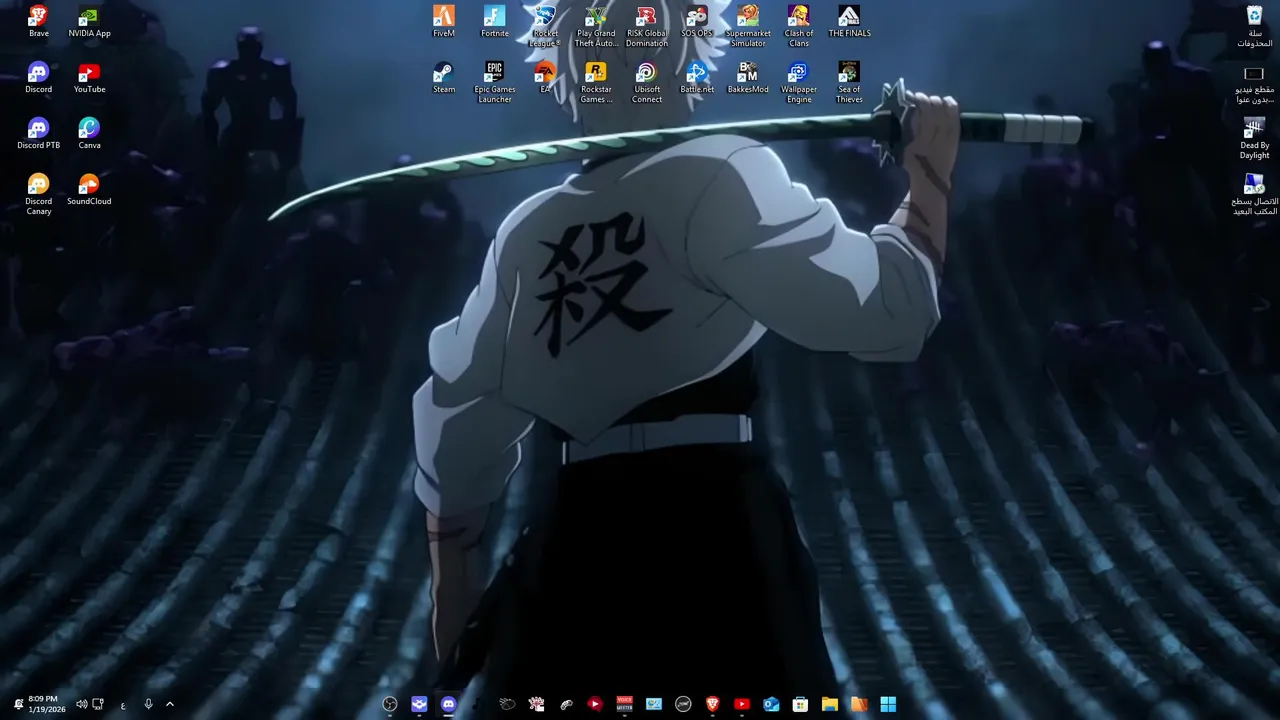Open the red play-button app in taskbar
Image resolution: width=1280 pixels, height=720 pixels.
595,705
